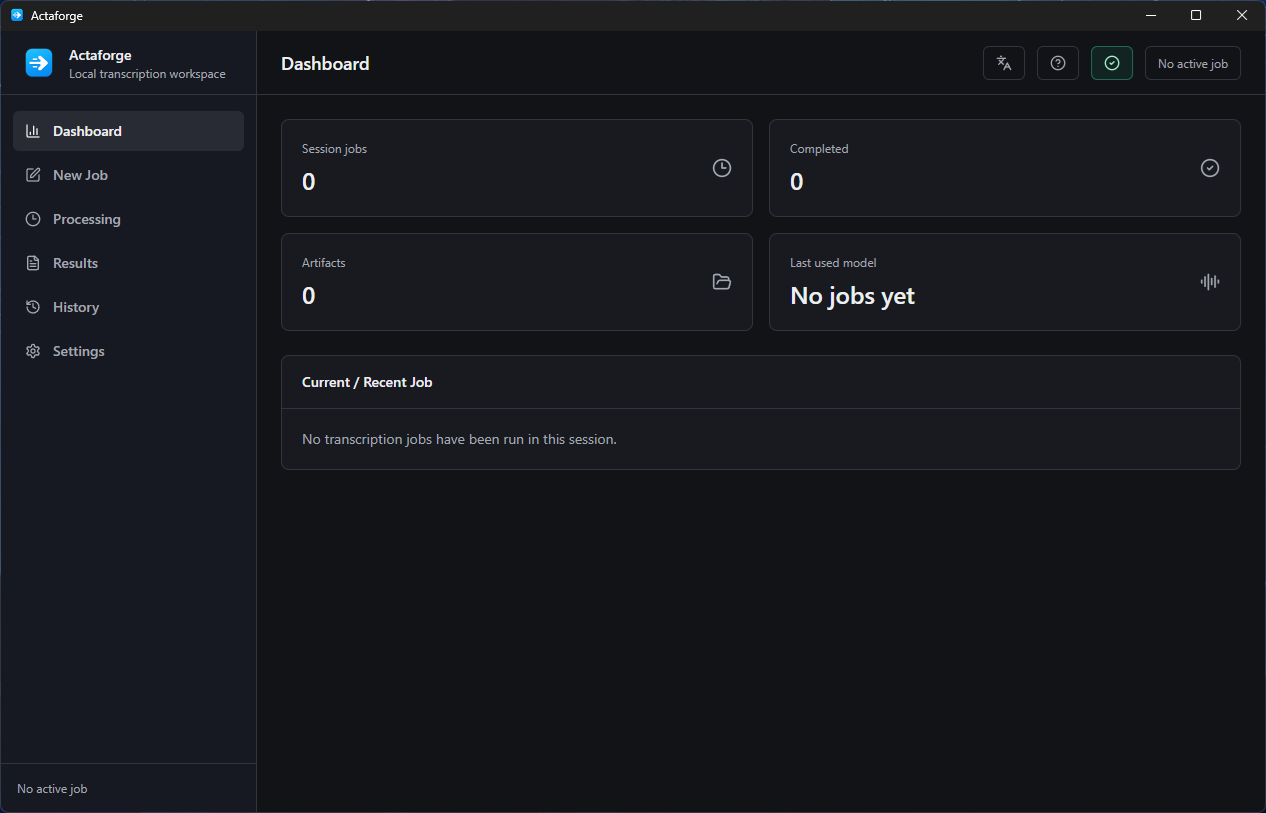
Task: Click the folder icon on Artifacts card
Action: tap(722, 282)
